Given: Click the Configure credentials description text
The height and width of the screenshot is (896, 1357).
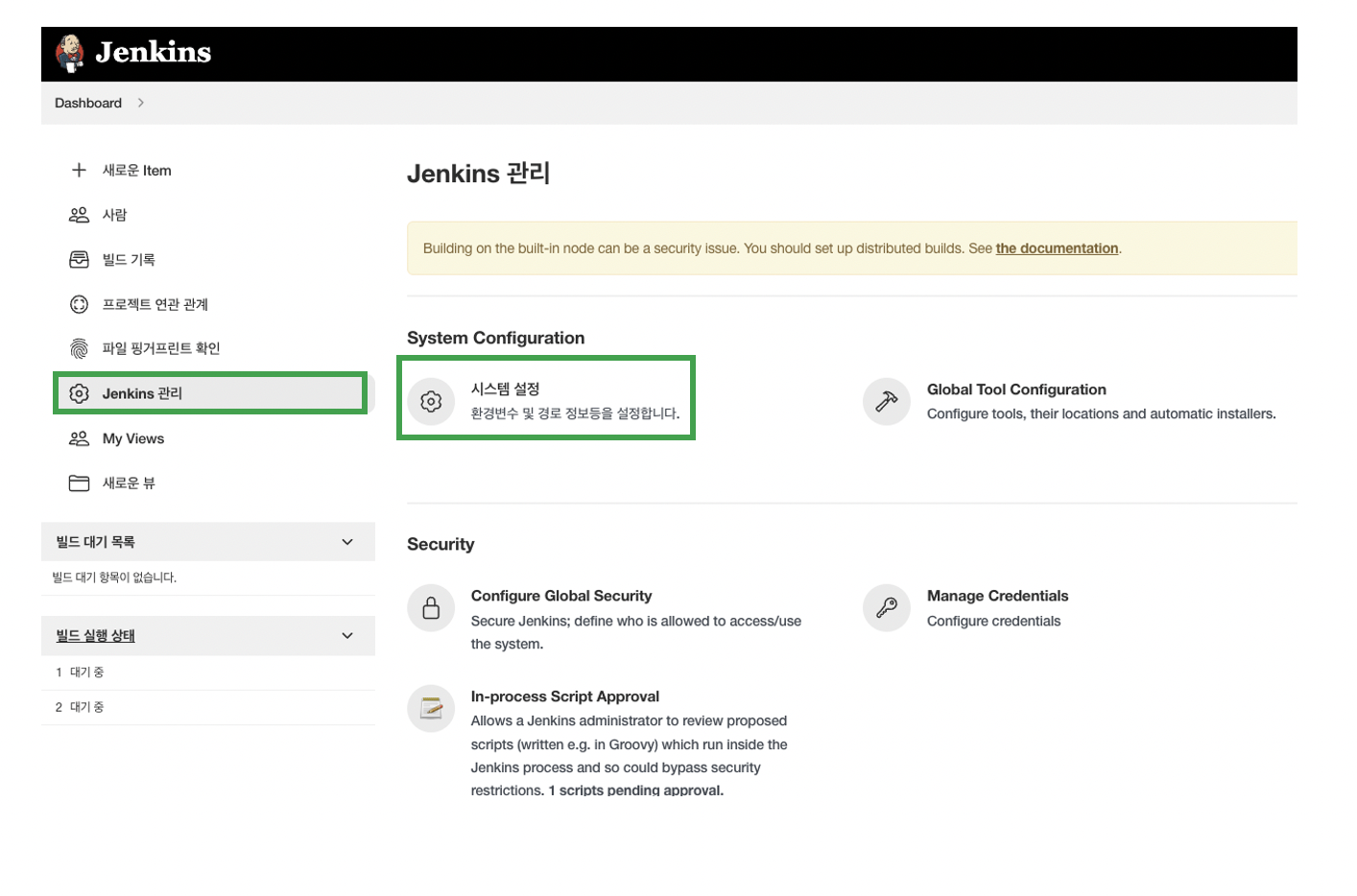Looking at the screenshot, I should [993, 621].
